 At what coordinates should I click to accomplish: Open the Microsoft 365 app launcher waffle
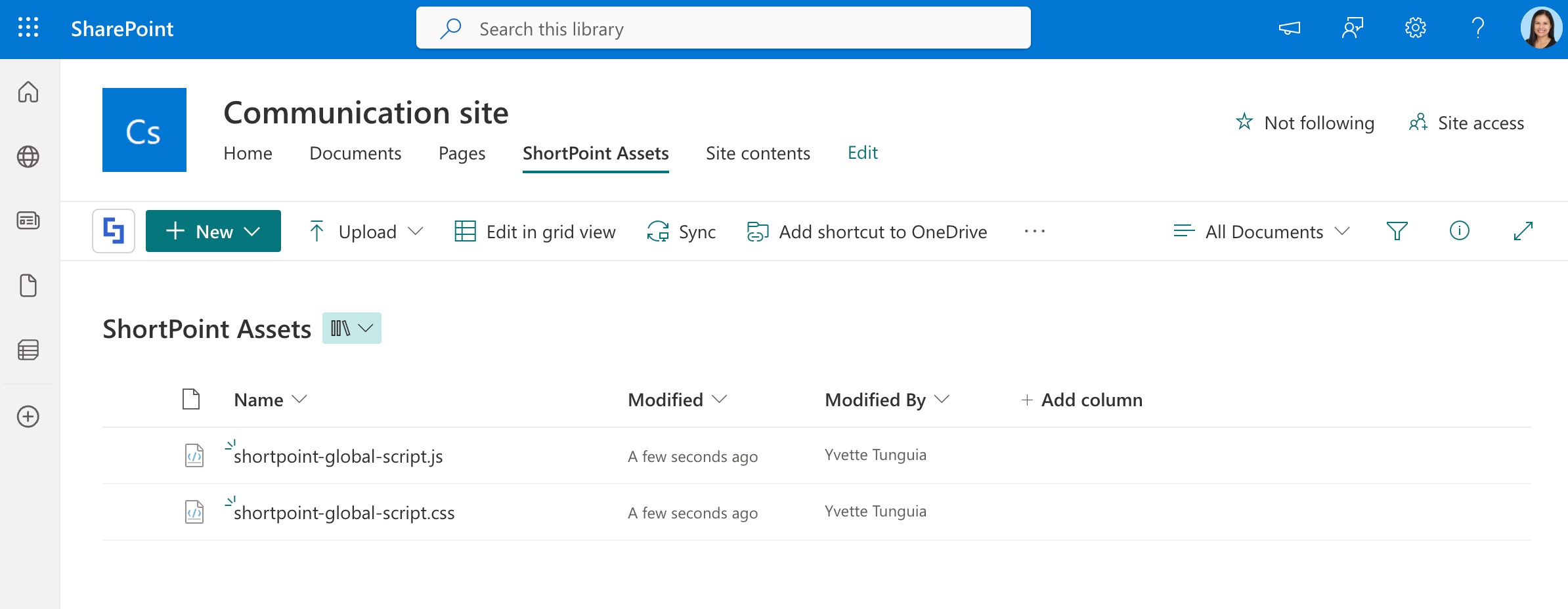(x=28, y=28)
